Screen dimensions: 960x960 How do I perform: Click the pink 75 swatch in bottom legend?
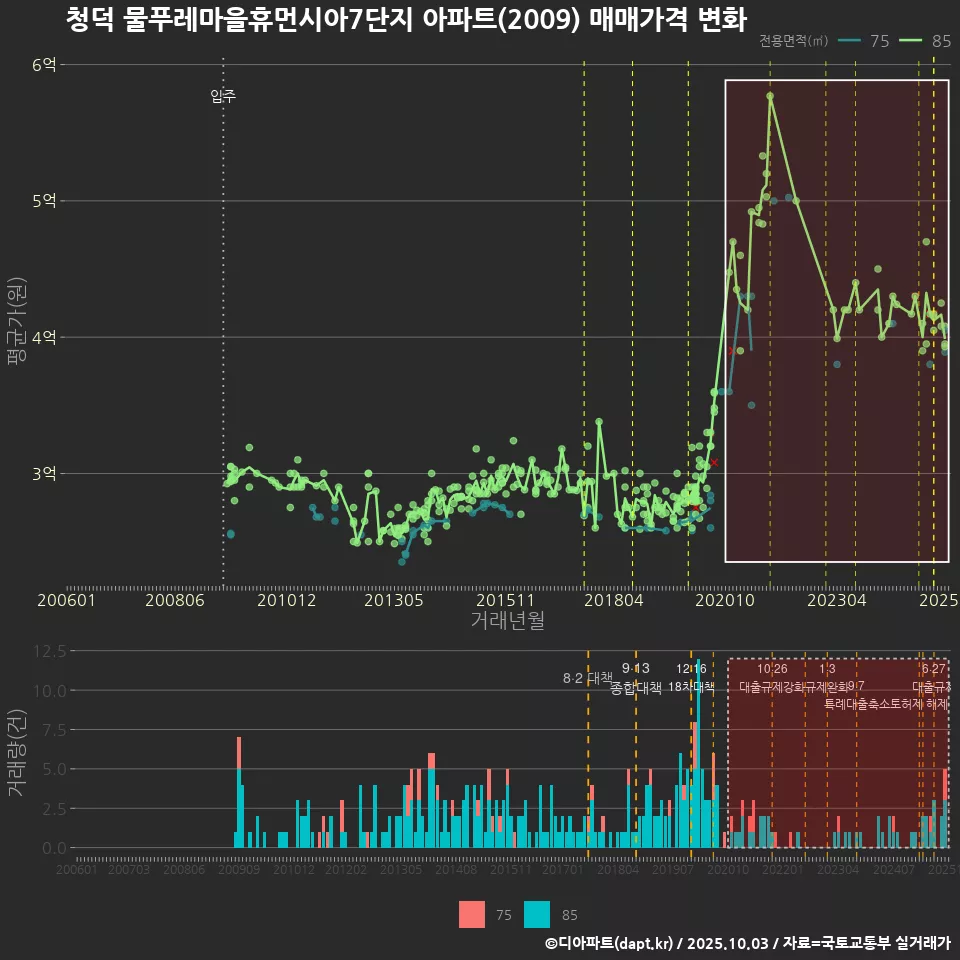[x=472, y=914]
